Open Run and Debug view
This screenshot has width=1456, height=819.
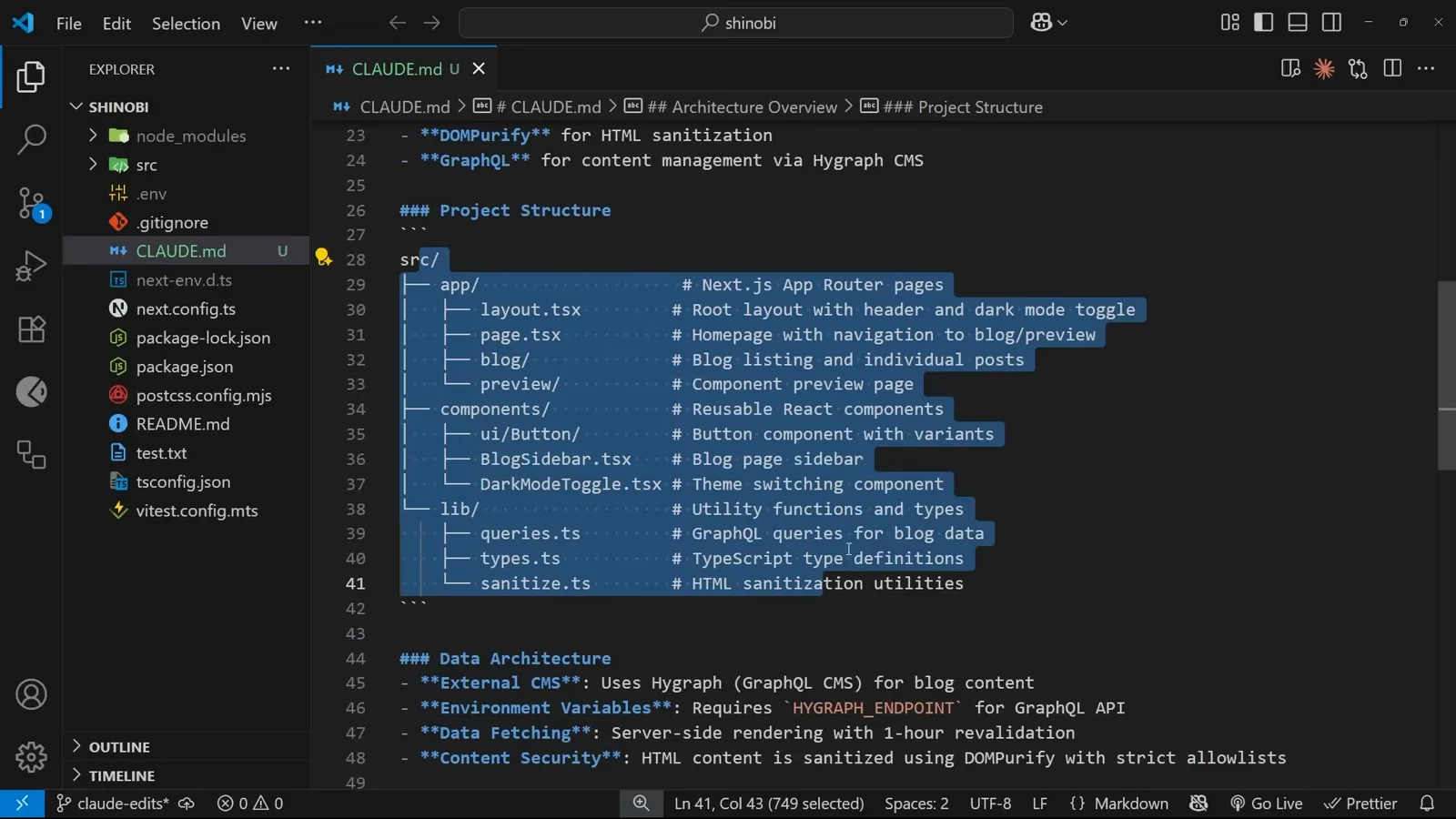31,266
